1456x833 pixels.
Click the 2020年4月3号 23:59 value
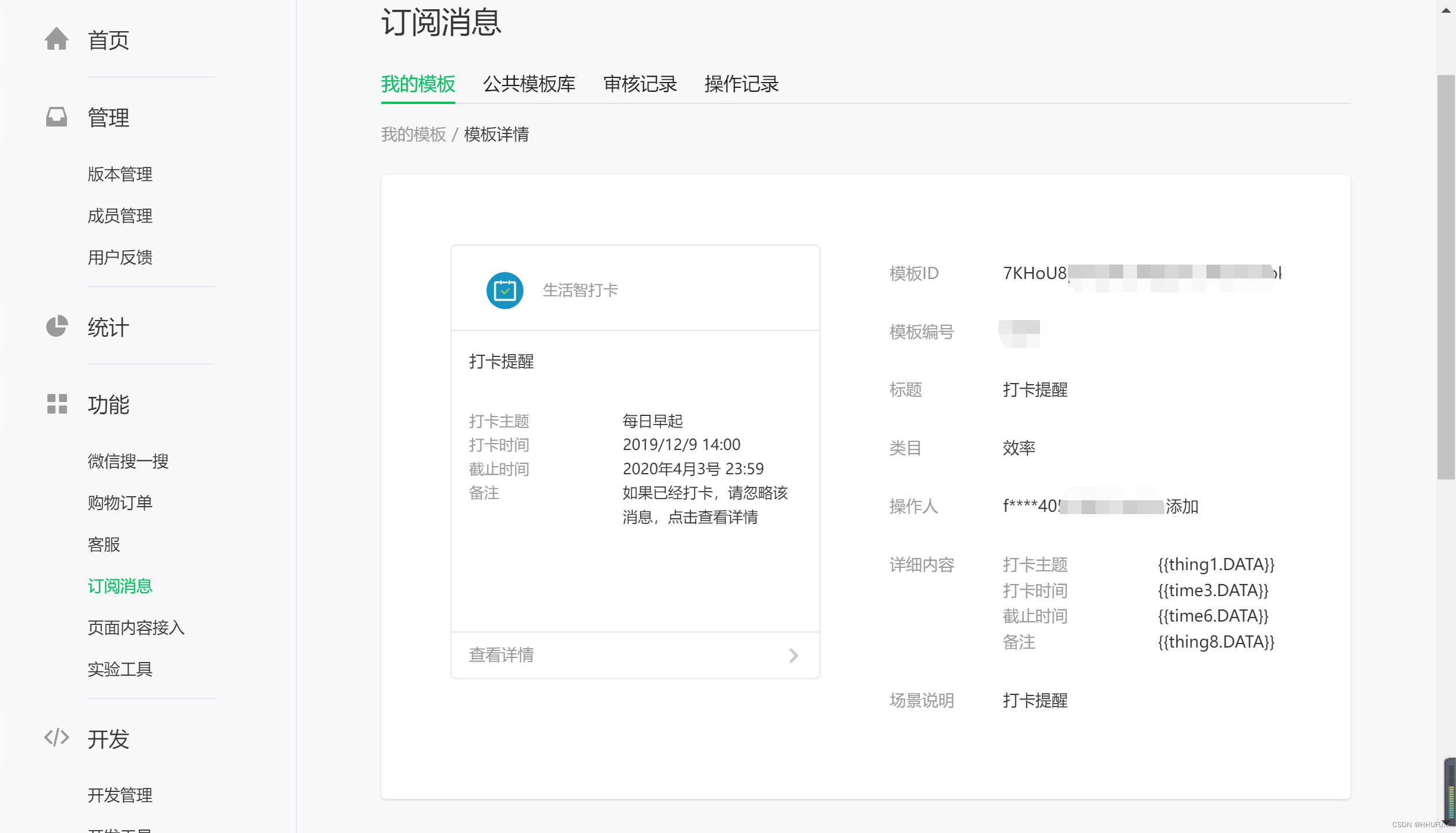pyautogui.click(x=693, y=468)
